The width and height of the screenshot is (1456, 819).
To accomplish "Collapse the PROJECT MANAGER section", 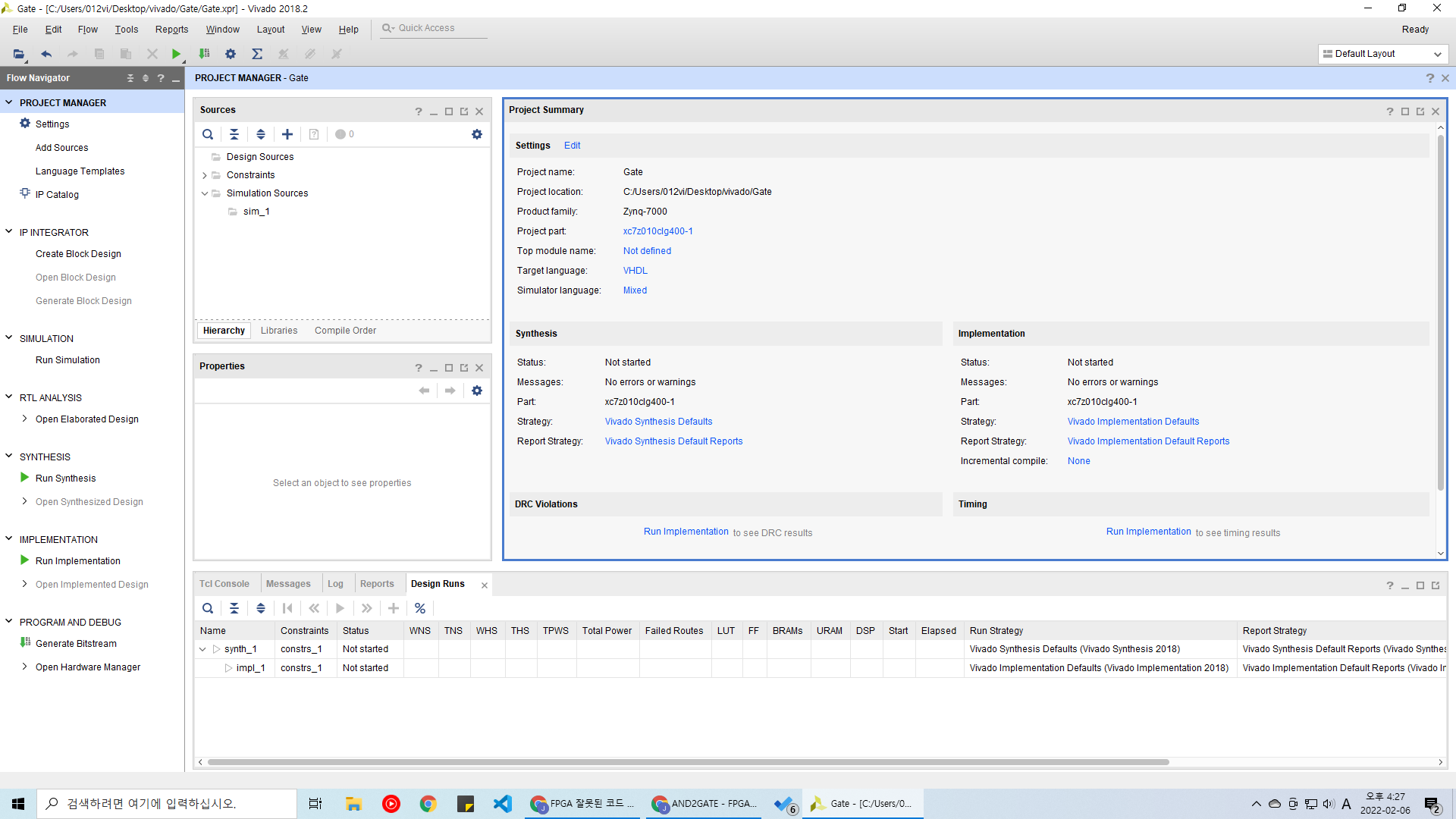I will pyautogui.click(x=9, y=102).
